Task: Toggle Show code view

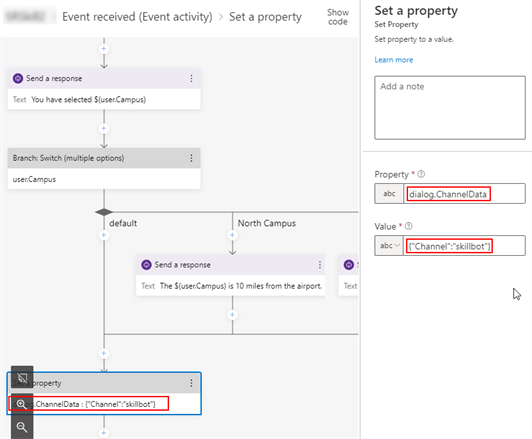Action: click(338, 17)
